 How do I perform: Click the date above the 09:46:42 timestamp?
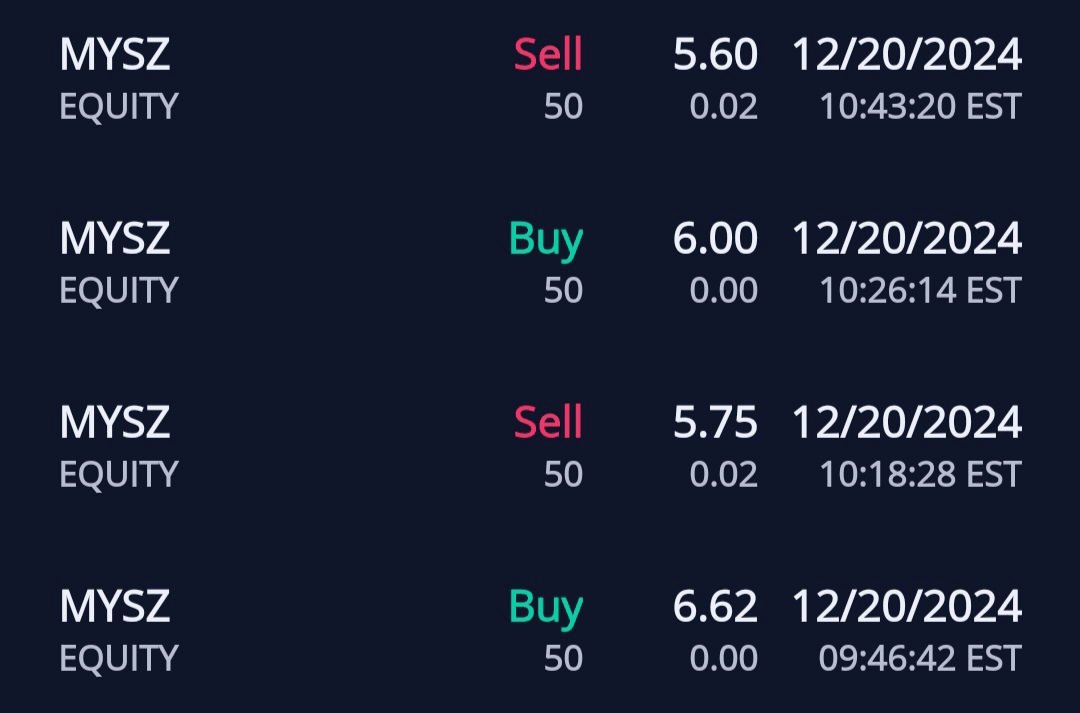tap(906, 606)
